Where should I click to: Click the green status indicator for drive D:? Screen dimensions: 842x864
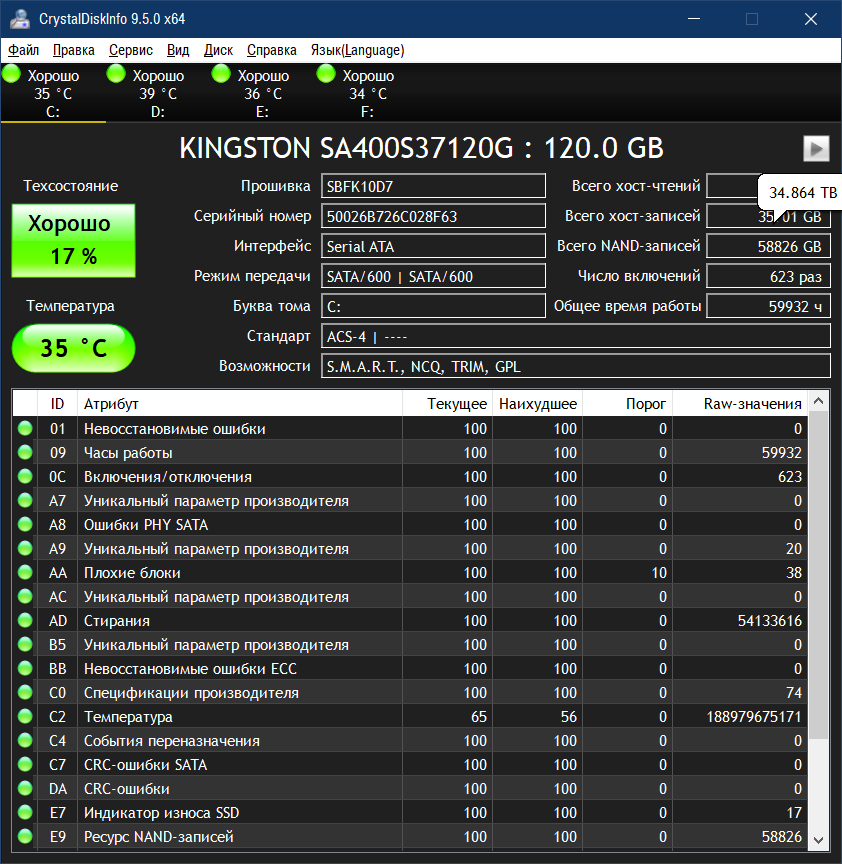116,73
